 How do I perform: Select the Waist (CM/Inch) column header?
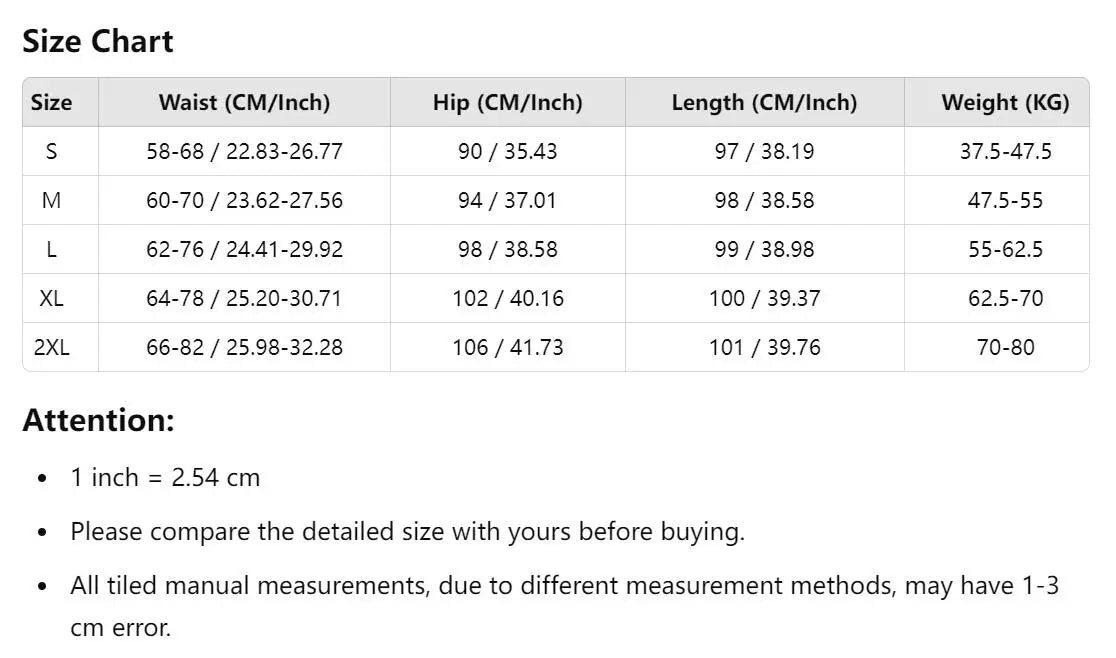(x=244, y=102)
